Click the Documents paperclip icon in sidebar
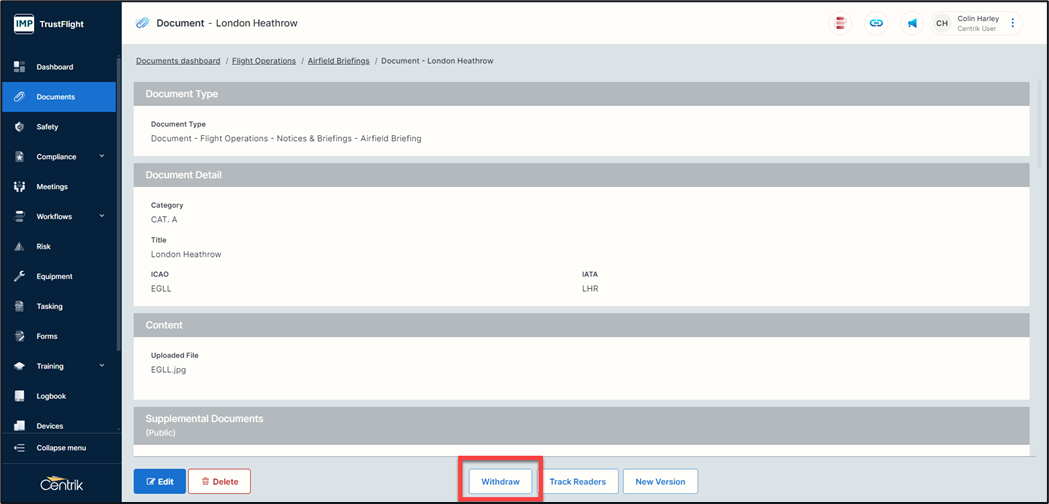This screenshot has height=504, width=1049. 19,97
